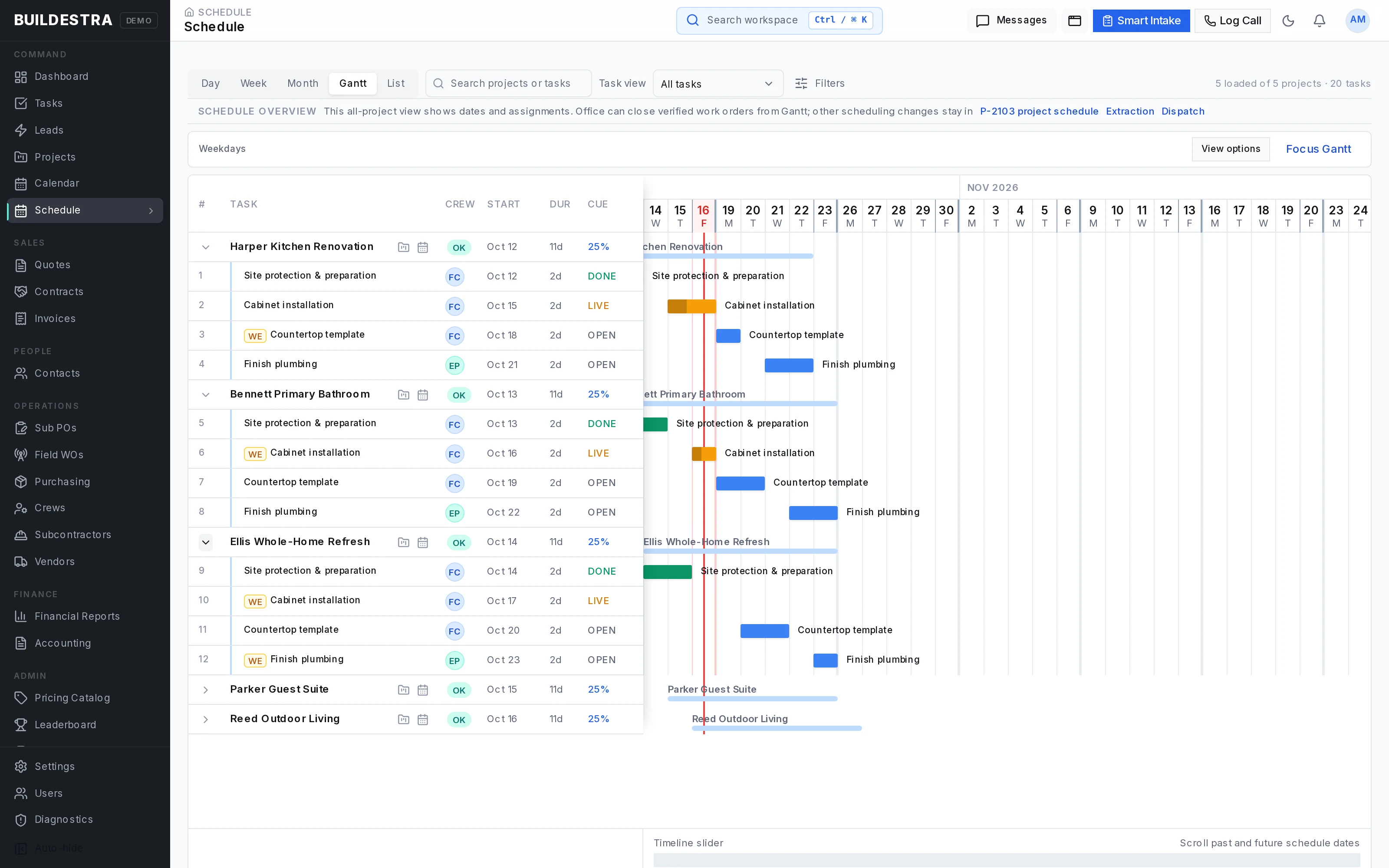
Task: Click Harper Cabinet installation orange Gantt bar
Action: tap(691, 306)
